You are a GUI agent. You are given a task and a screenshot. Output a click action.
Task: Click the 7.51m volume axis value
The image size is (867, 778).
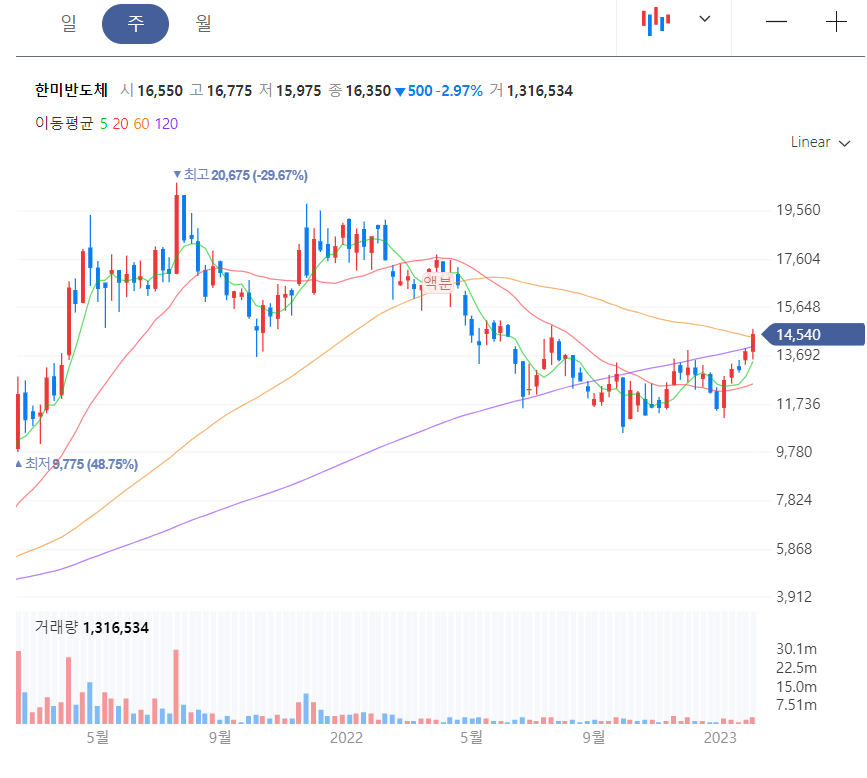pyautogui.click(x=796, y=705)
